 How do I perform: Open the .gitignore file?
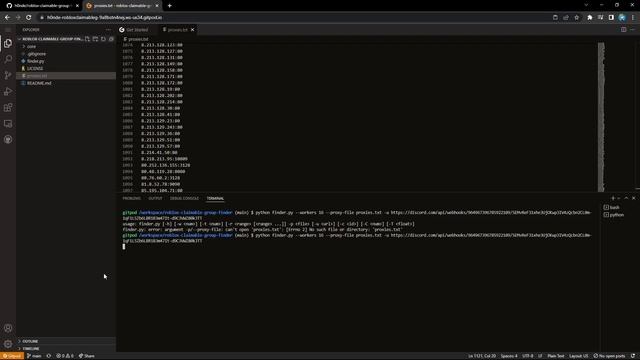[36, 54]
